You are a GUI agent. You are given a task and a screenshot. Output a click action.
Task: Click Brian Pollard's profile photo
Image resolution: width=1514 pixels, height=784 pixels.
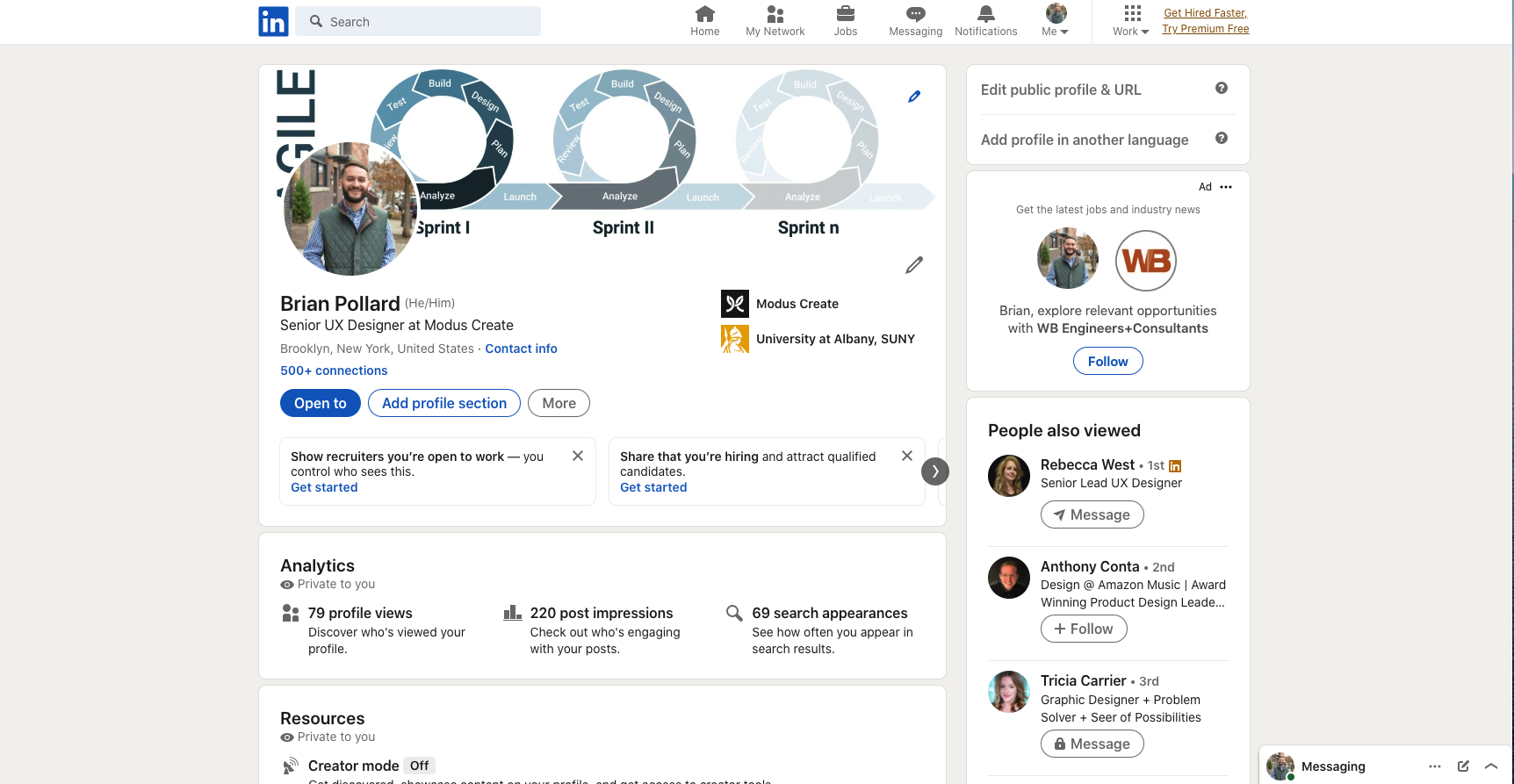click(x=350, y=209)
